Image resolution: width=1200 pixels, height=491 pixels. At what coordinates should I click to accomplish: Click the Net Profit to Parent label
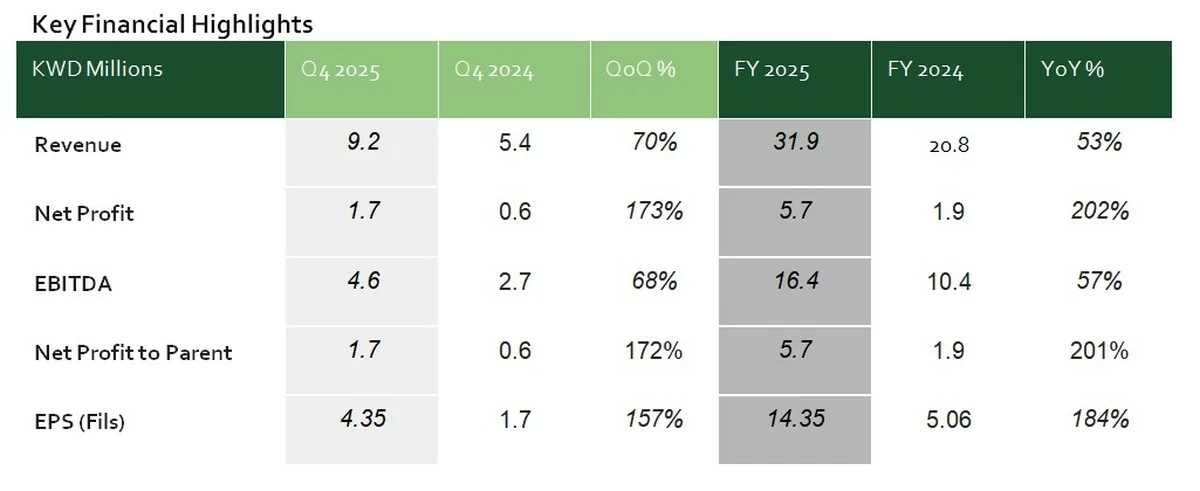133,353
